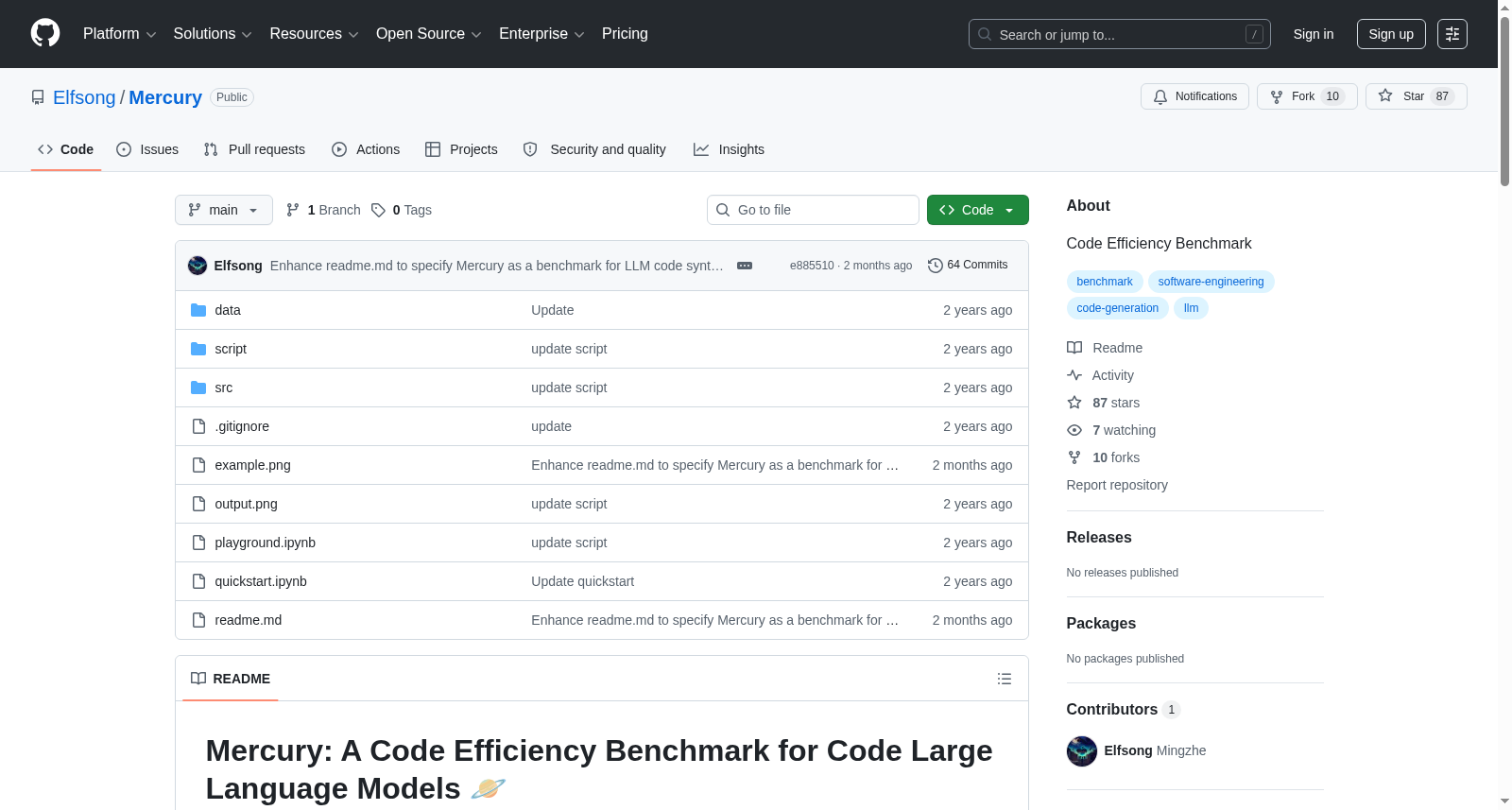1512x810 pixels.
Task: Expand the Open Source menu
Action: coord(429,34)
